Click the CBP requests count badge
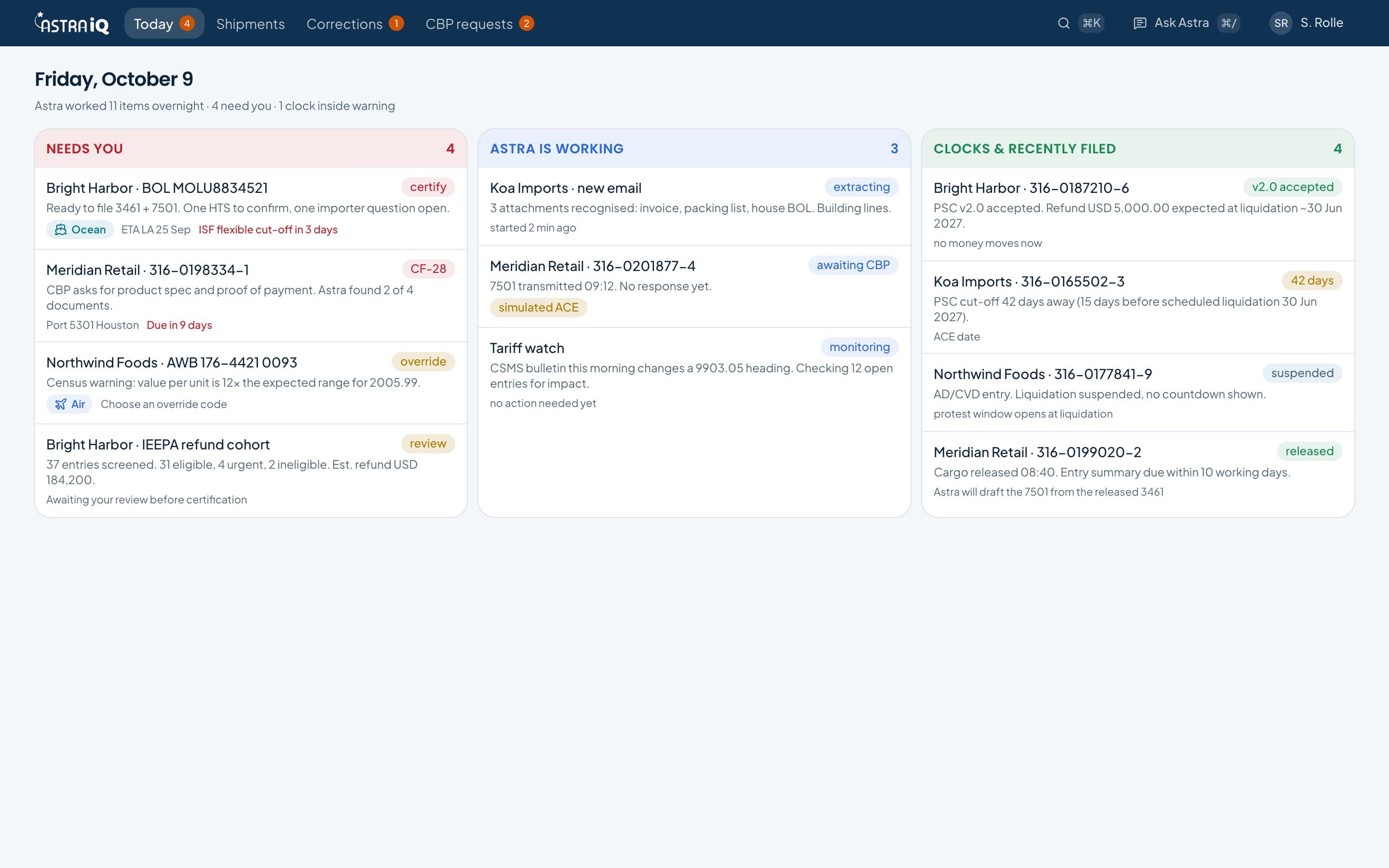This screenshot has width=1389, height=868. pos(526,24)
